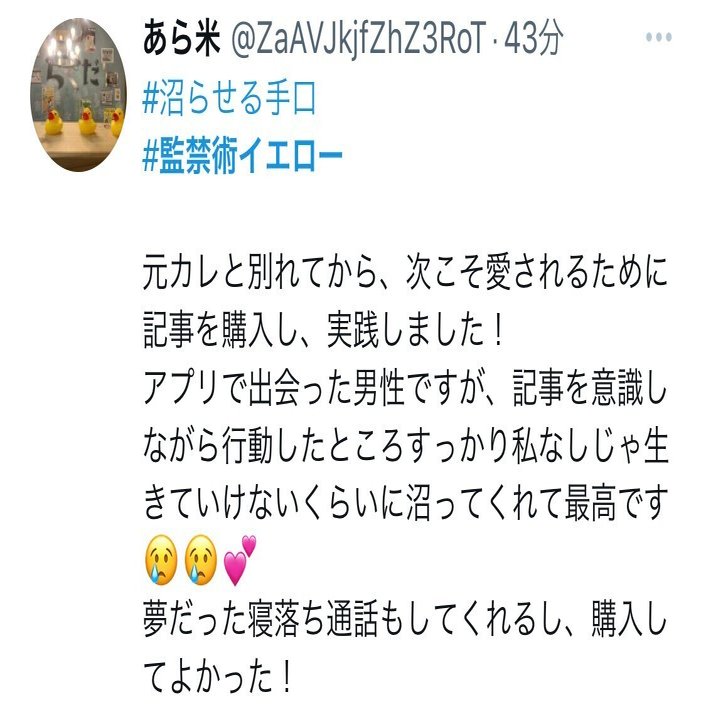Open the あら米 display name profile

coord(181,38)
